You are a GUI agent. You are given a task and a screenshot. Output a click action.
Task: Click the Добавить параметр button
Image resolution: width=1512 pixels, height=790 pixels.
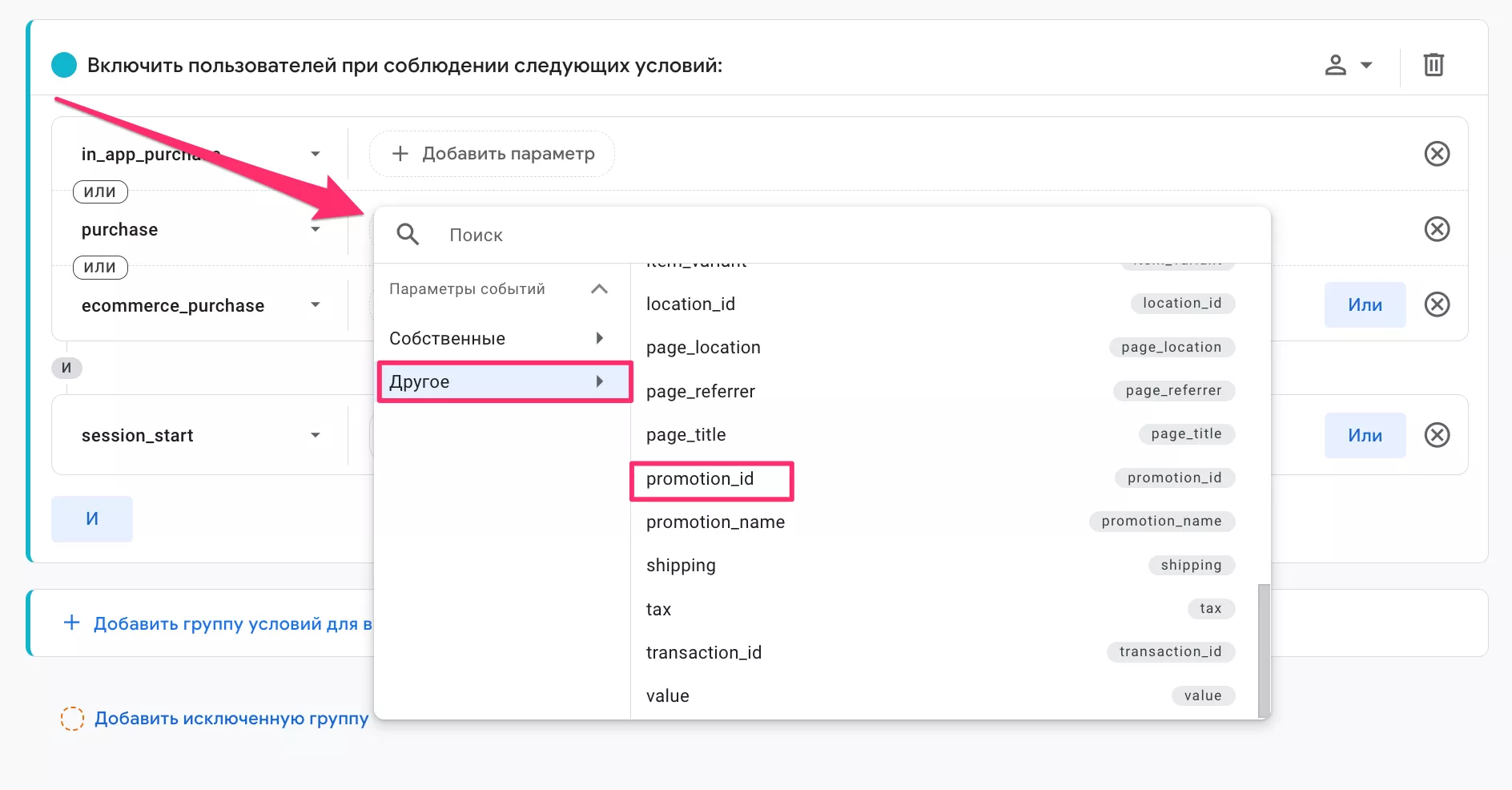pos(491,153)
